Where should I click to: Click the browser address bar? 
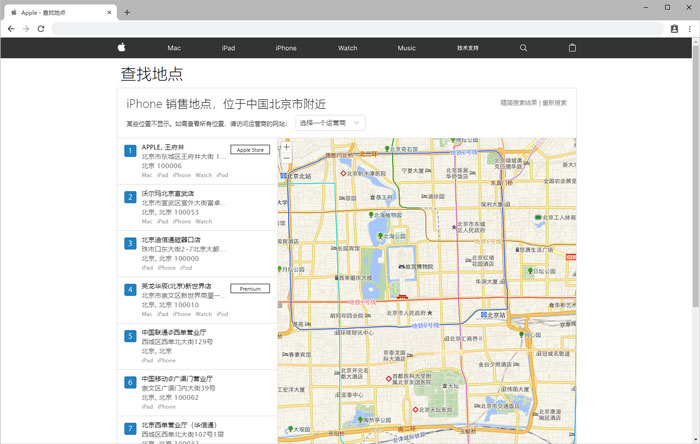click(x=357, y=29)
